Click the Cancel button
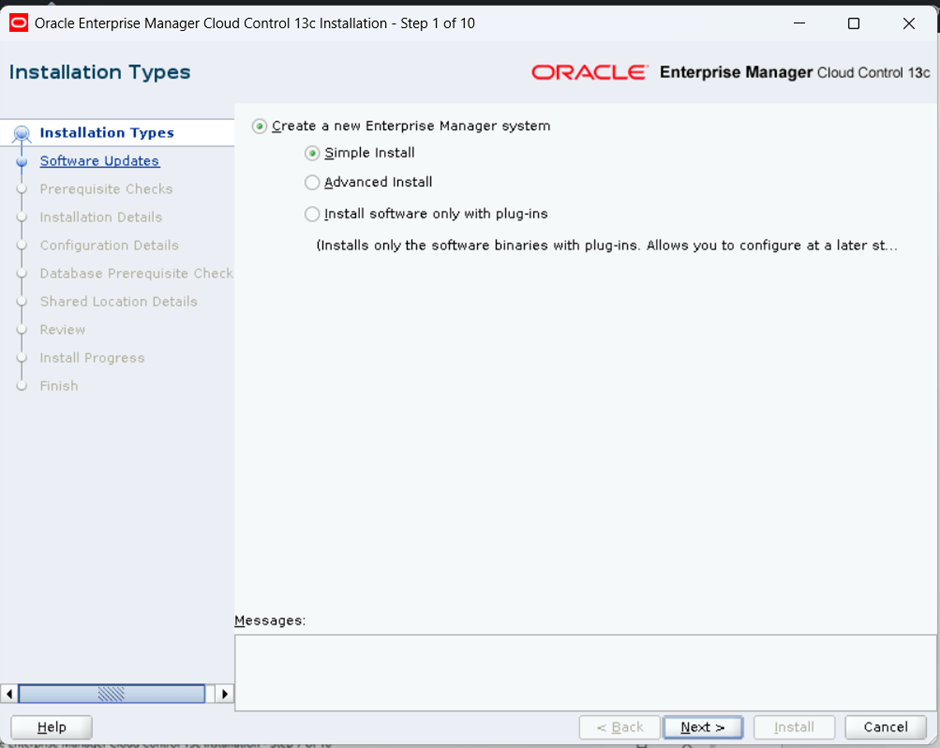 coord(885,727)
